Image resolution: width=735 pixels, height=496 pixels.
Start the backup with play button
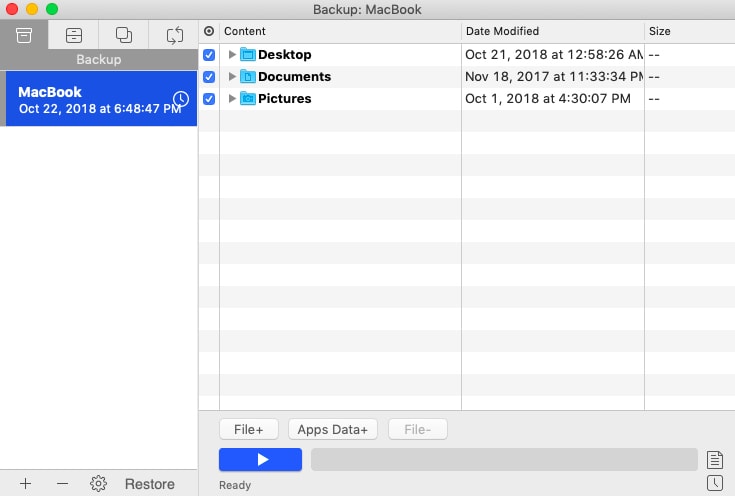coord(261,459)
